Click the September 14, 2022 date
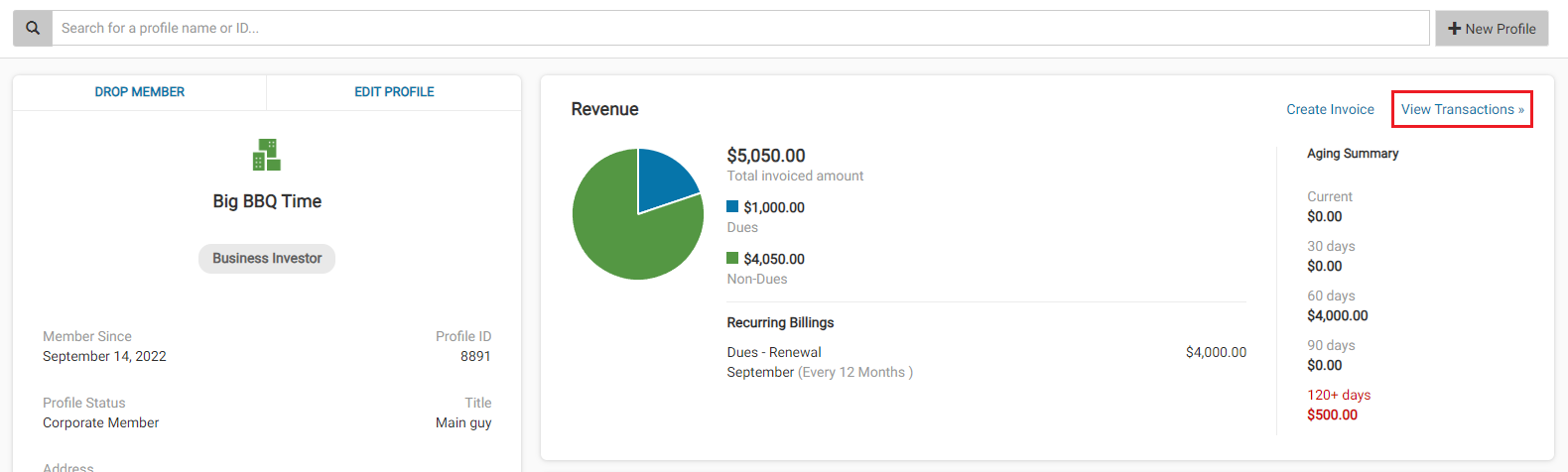Screen dimensions: 1568x472 104,356
